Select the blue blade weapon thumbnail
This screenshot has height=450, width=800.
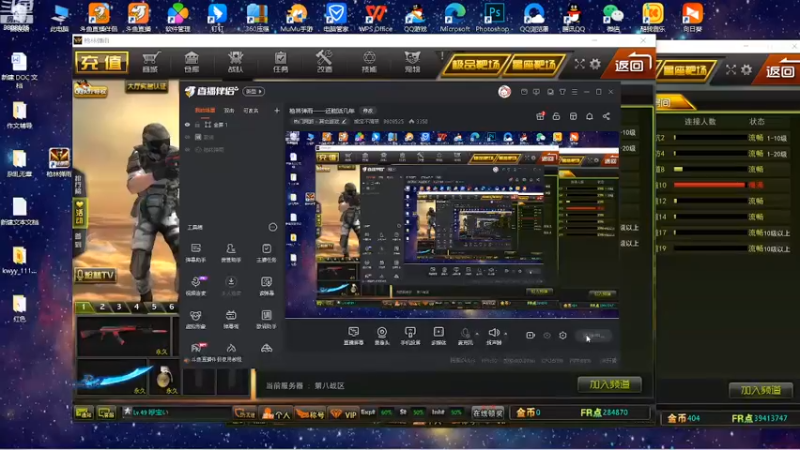pos(112,378)
